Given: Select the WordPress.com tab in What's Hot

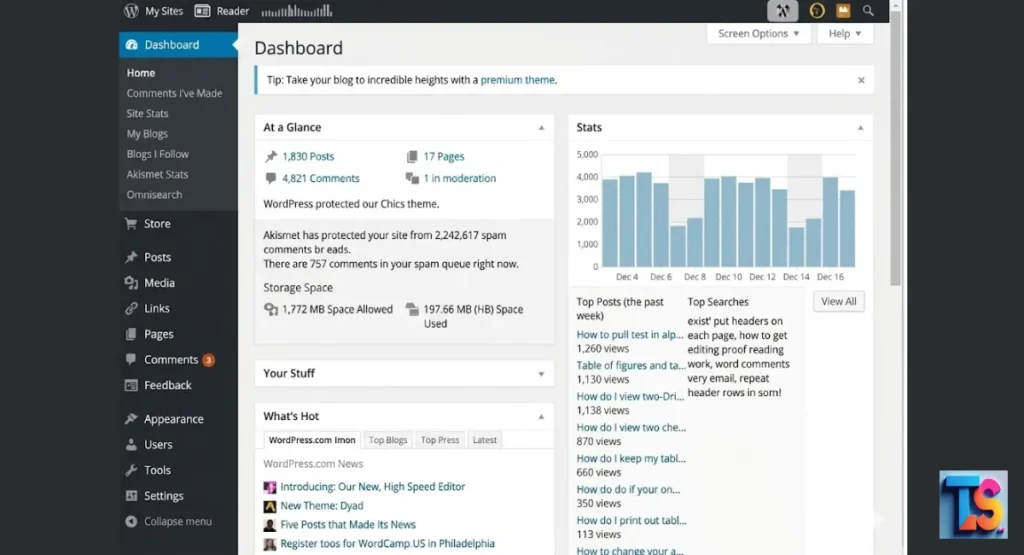Looking at the screenshot, I should 312,440.
